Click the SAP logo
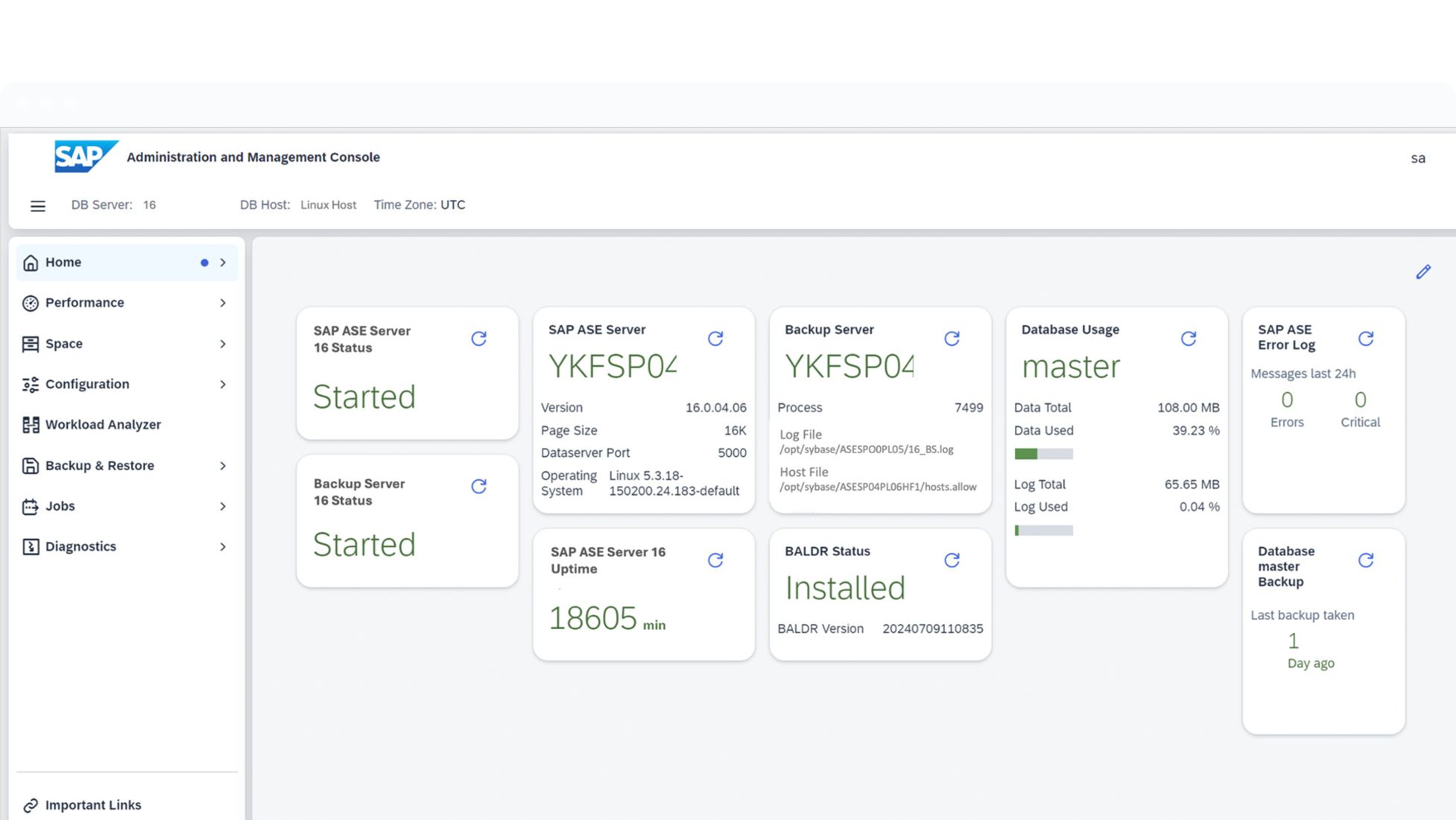Viewport: 1456px width, 820px height. click(84, 157)
